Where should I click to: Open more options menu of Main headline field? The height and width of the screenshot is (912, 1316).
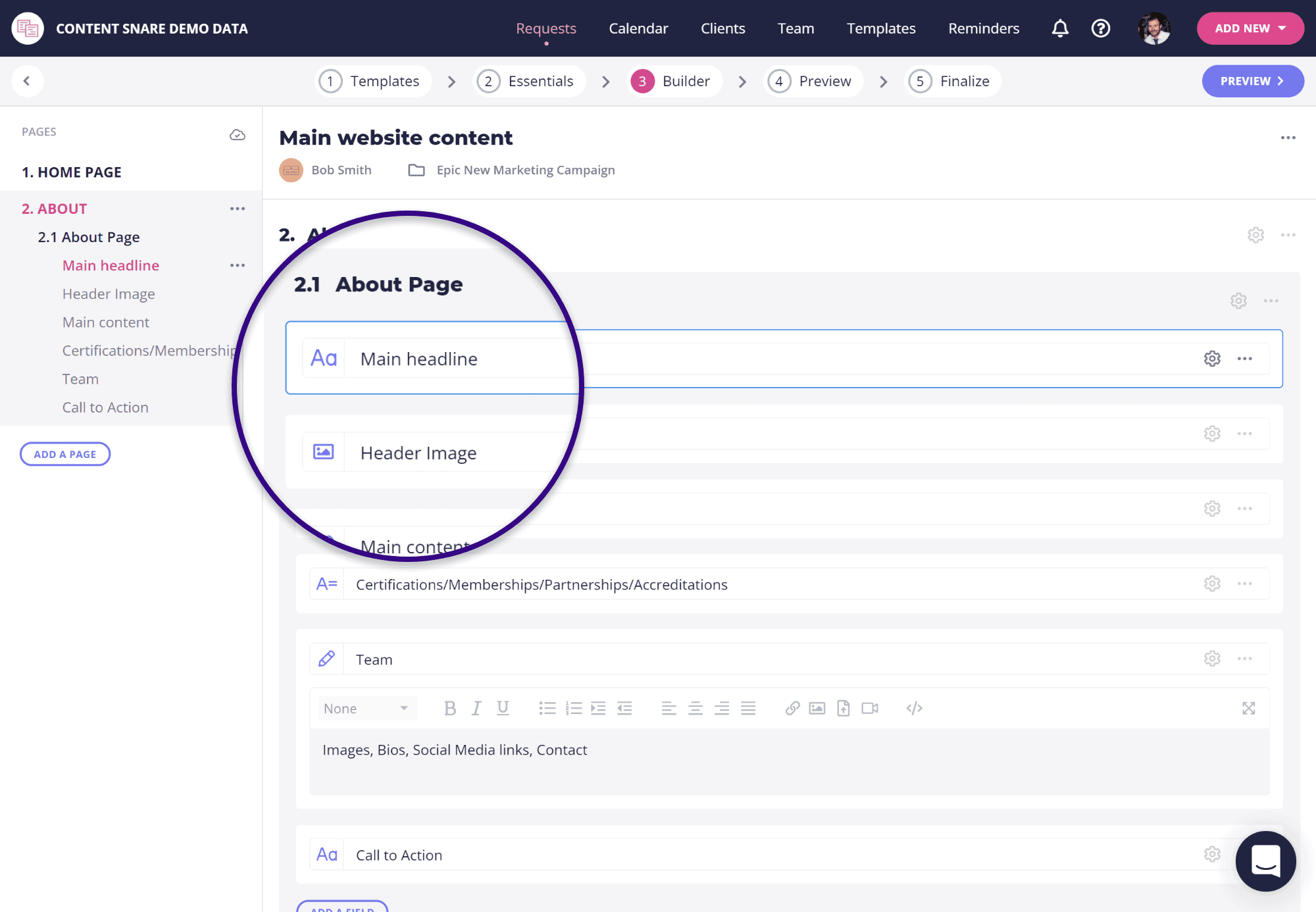click(x=1244, y=359)
